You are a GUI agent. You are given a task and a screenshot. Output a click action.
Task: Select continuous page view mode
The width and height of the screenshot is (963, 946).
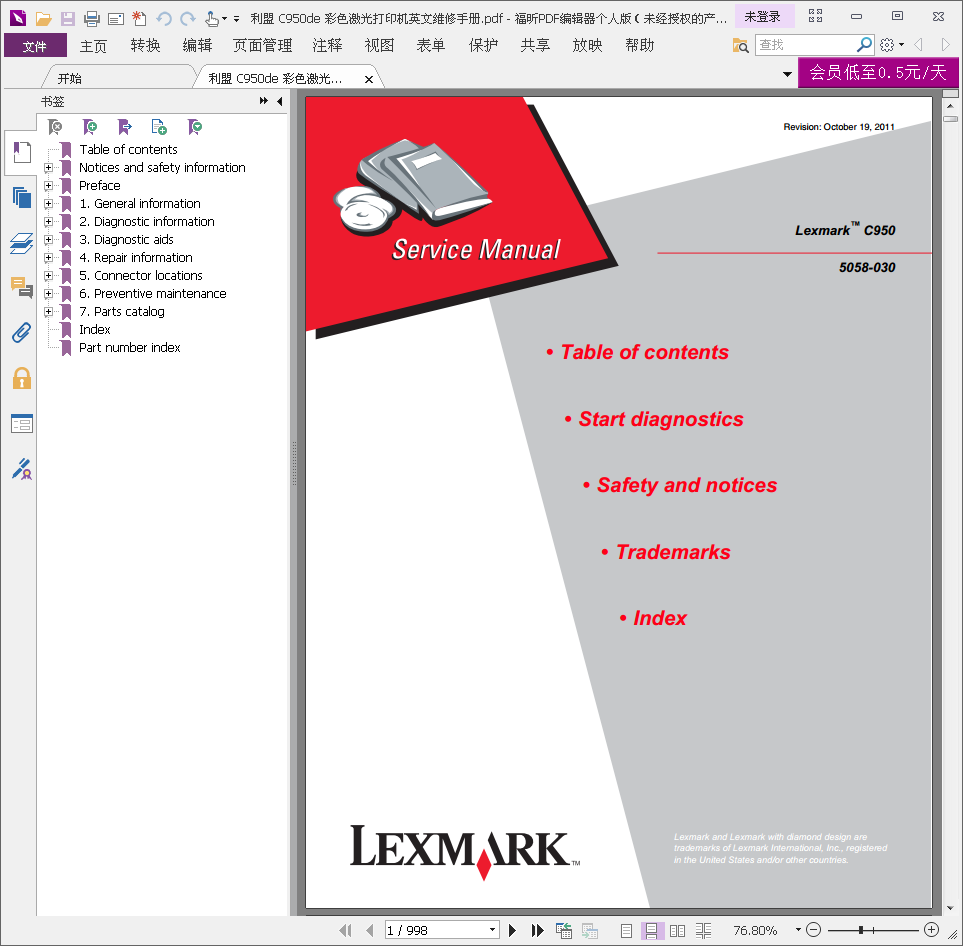(651, 931)
